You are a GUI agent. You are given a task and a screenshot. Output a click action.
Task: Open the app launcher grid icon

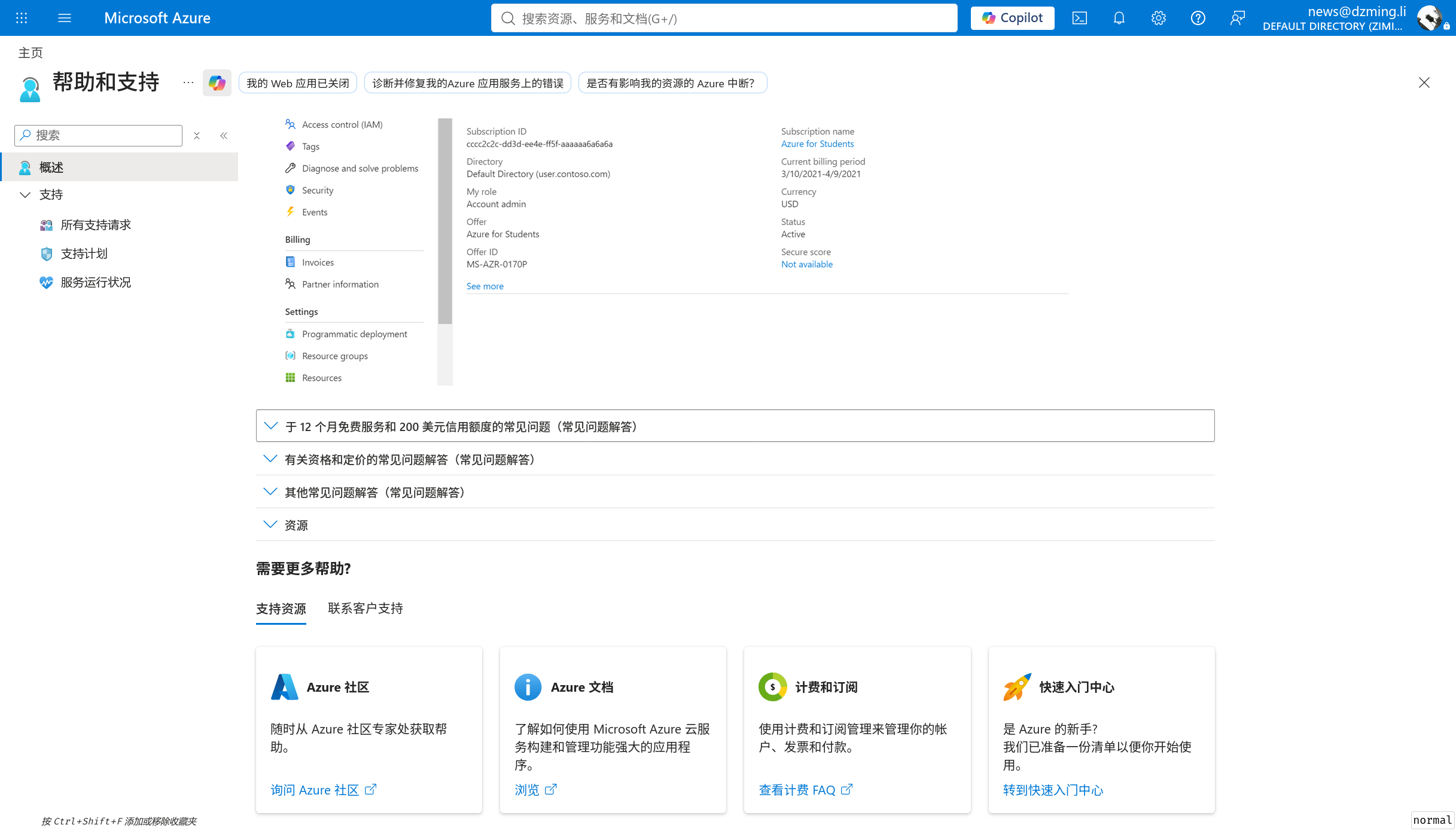tap(22, 18)
